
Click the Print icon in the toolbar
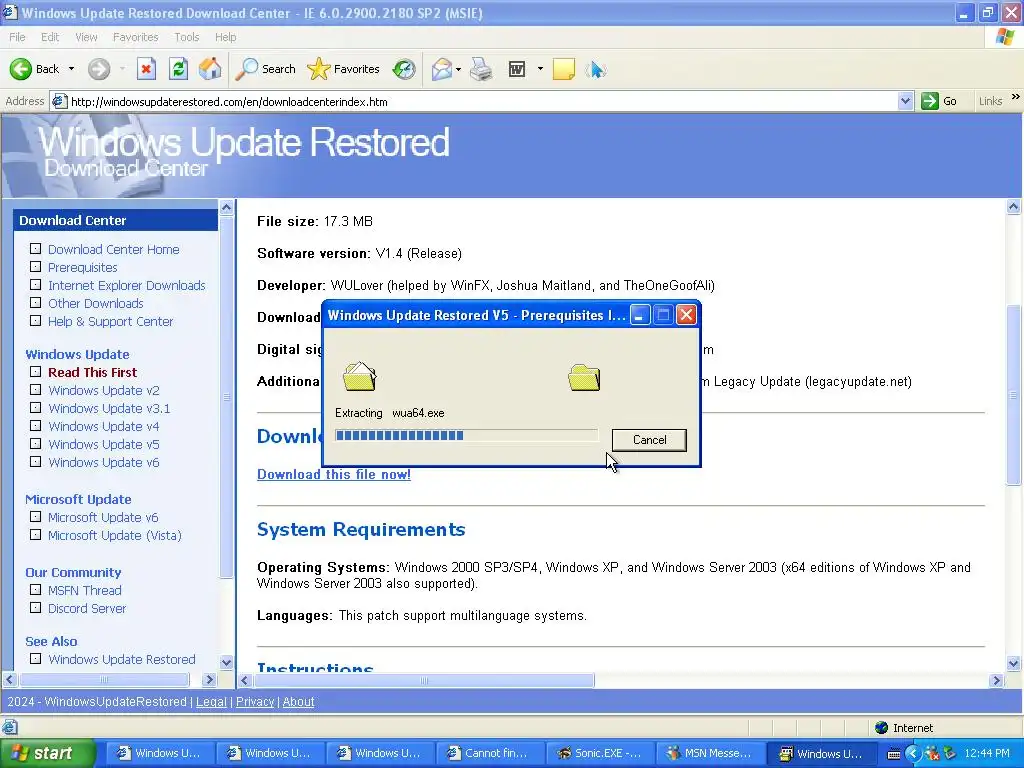click(481, 69)
